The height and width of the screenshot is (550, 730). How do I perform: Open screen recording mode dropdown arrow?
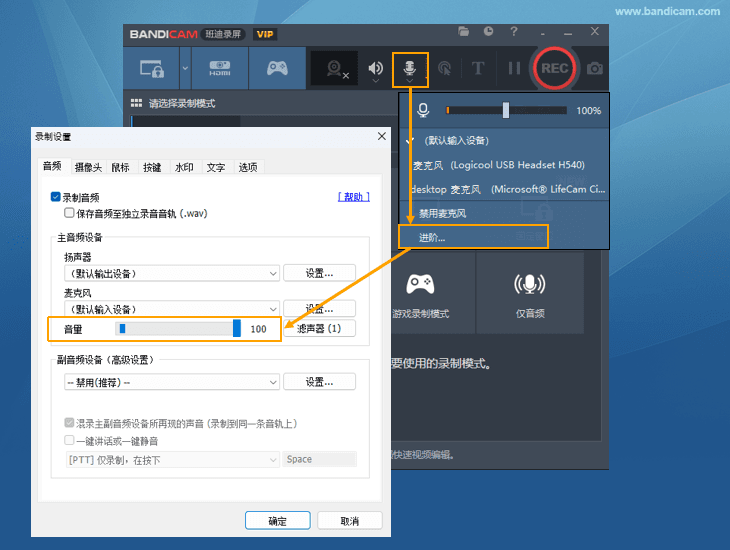click(x=185, y=68)
